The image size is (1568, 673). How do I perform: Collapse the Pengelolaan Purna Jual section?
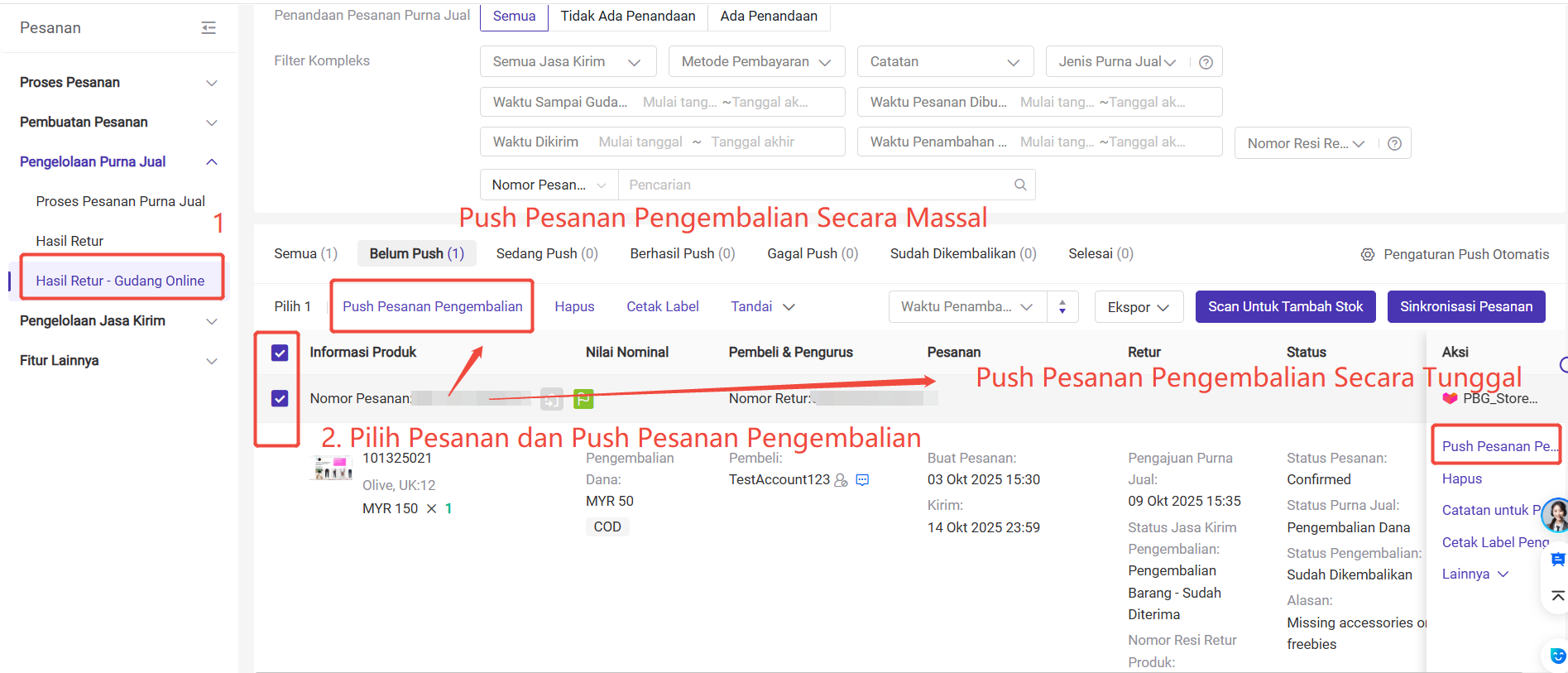(x=118, y=161)
